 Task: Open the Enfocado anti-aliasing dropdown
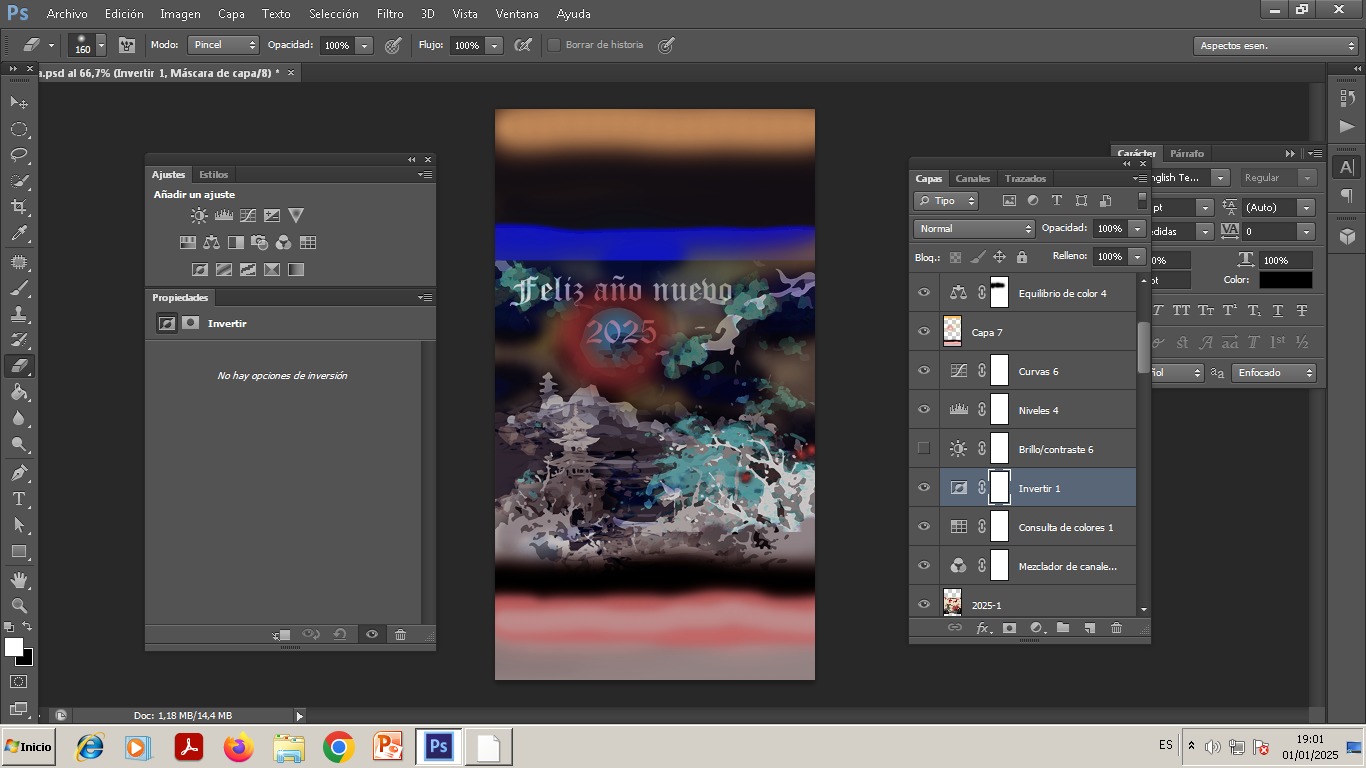(1274, 373)
